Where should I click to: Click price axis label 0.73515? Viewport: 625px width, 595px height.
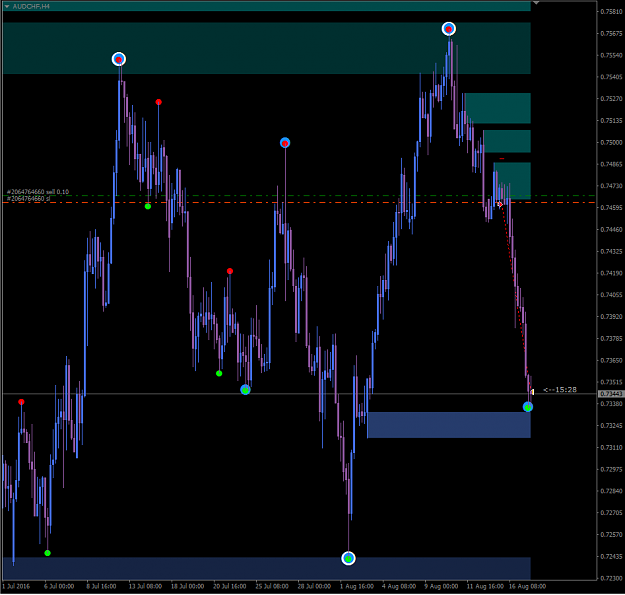611,382
